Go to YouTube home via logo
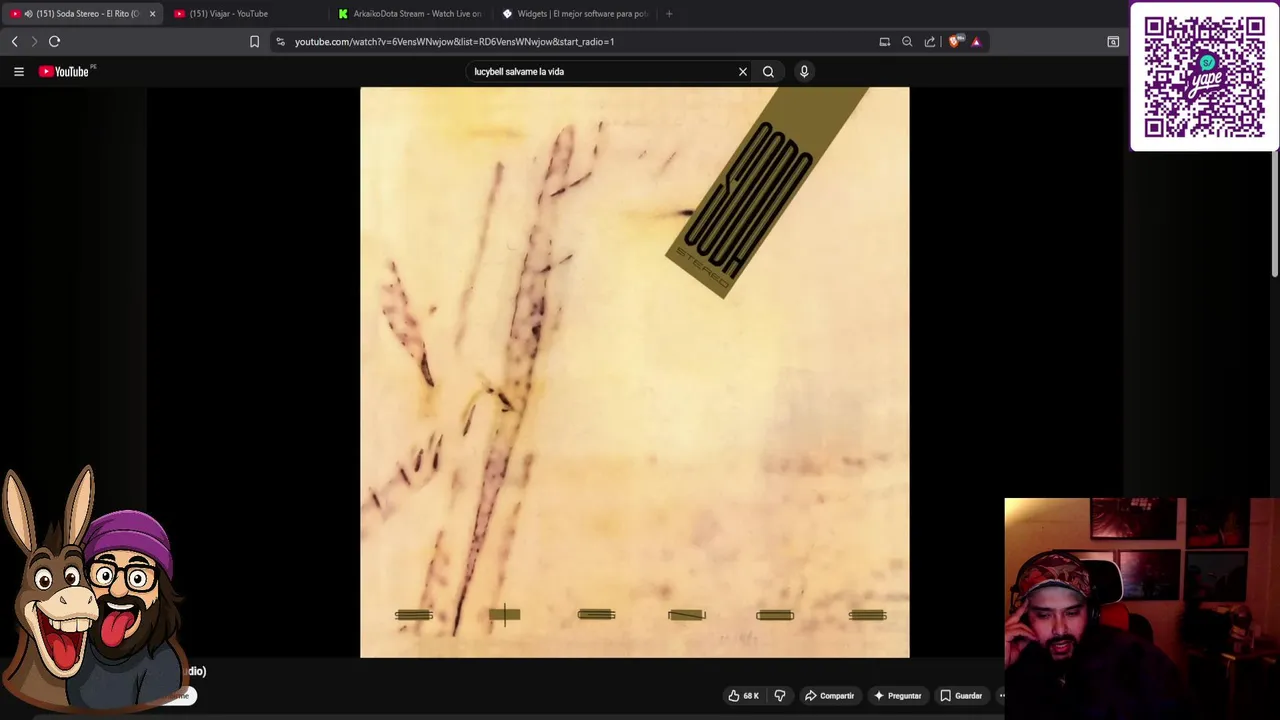The image size is (1280, 720). coord(66,71)
